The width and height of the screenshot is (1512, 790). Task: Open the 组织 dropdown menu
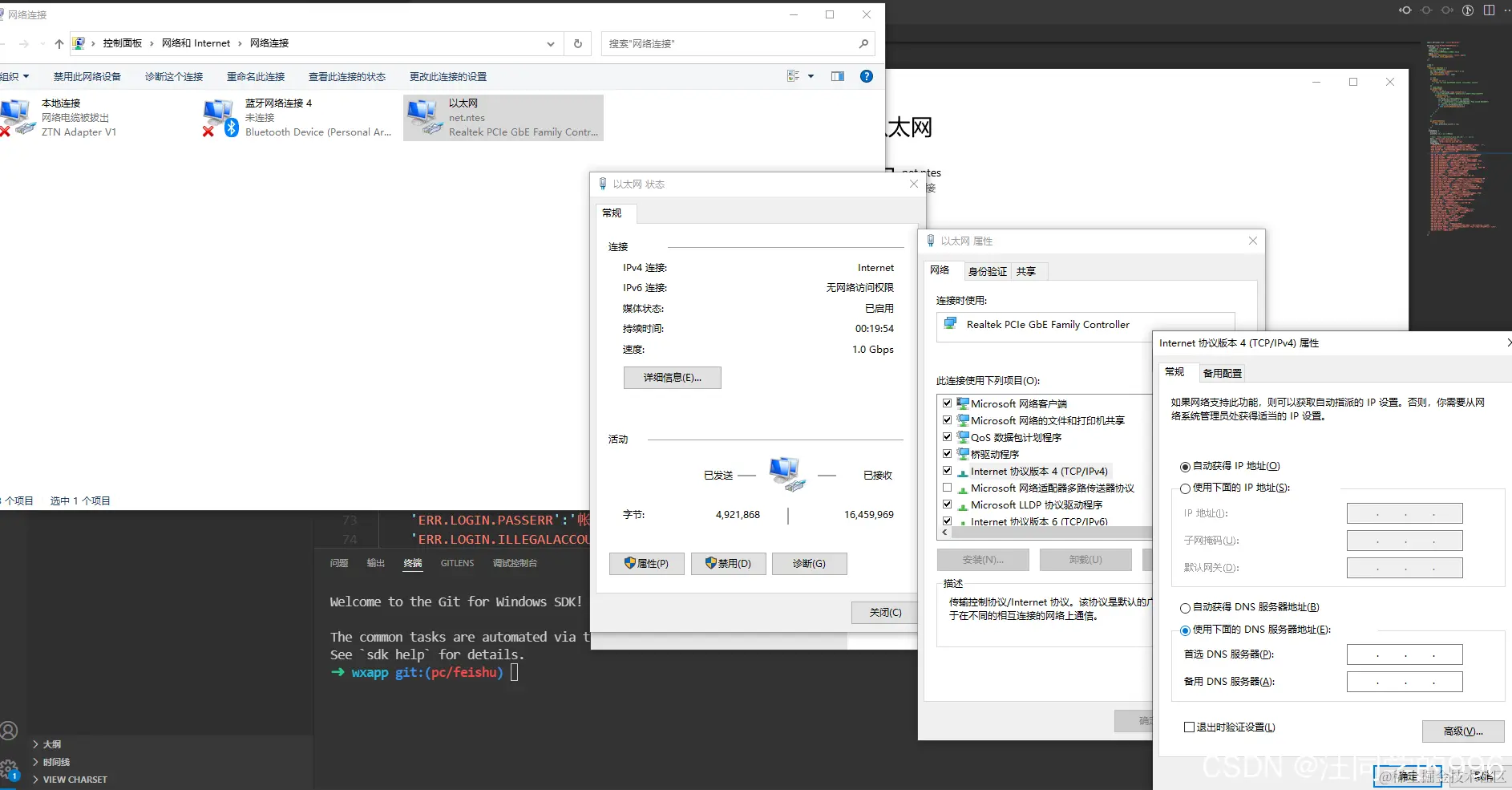(x=14, y=77)
